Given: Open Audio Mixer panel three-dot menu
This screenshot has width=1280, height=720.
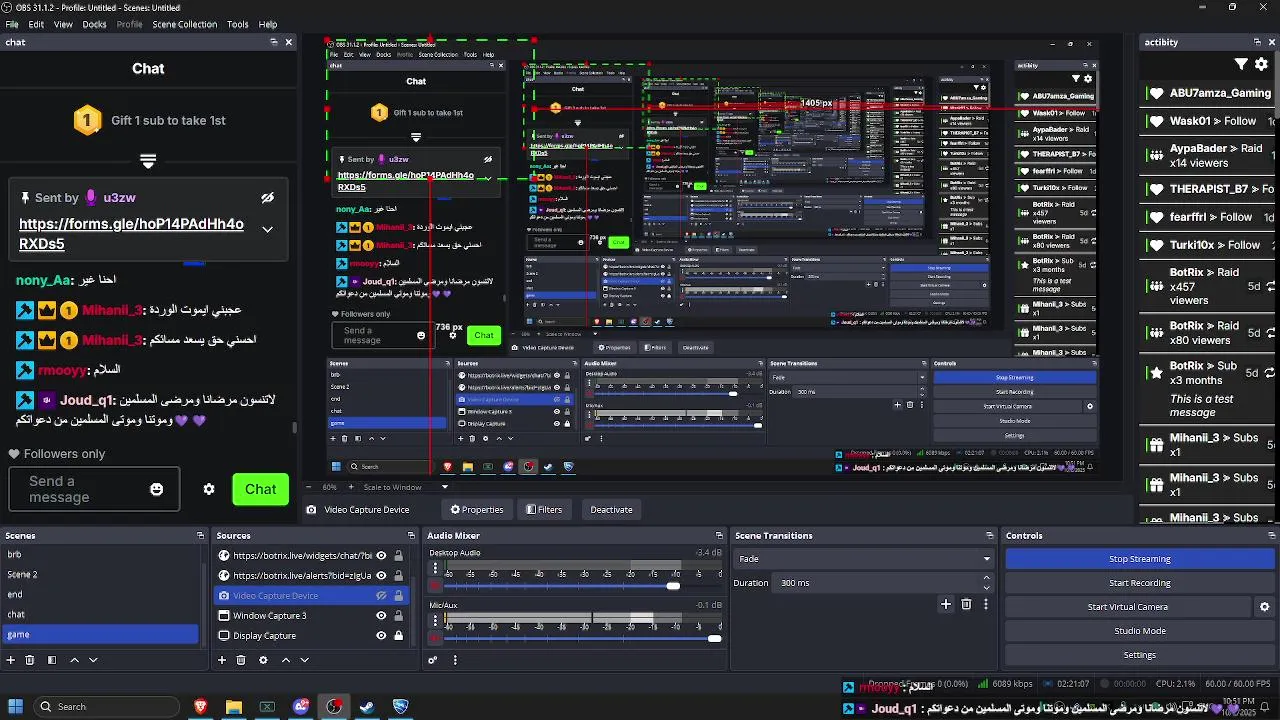Looking at the screenshot, I should point(455,660).
